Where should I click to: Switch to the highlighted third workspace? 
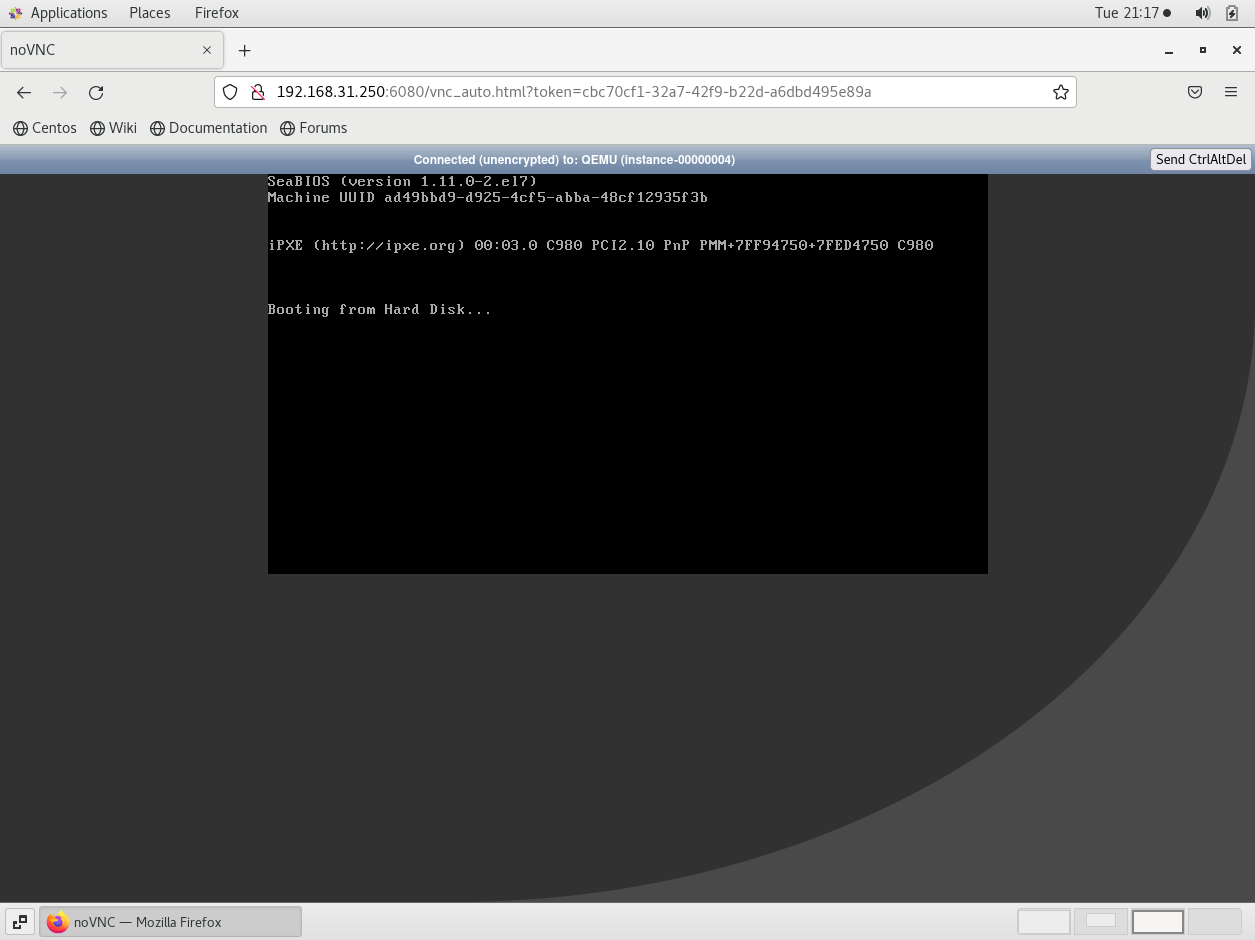coord(1158,922)
